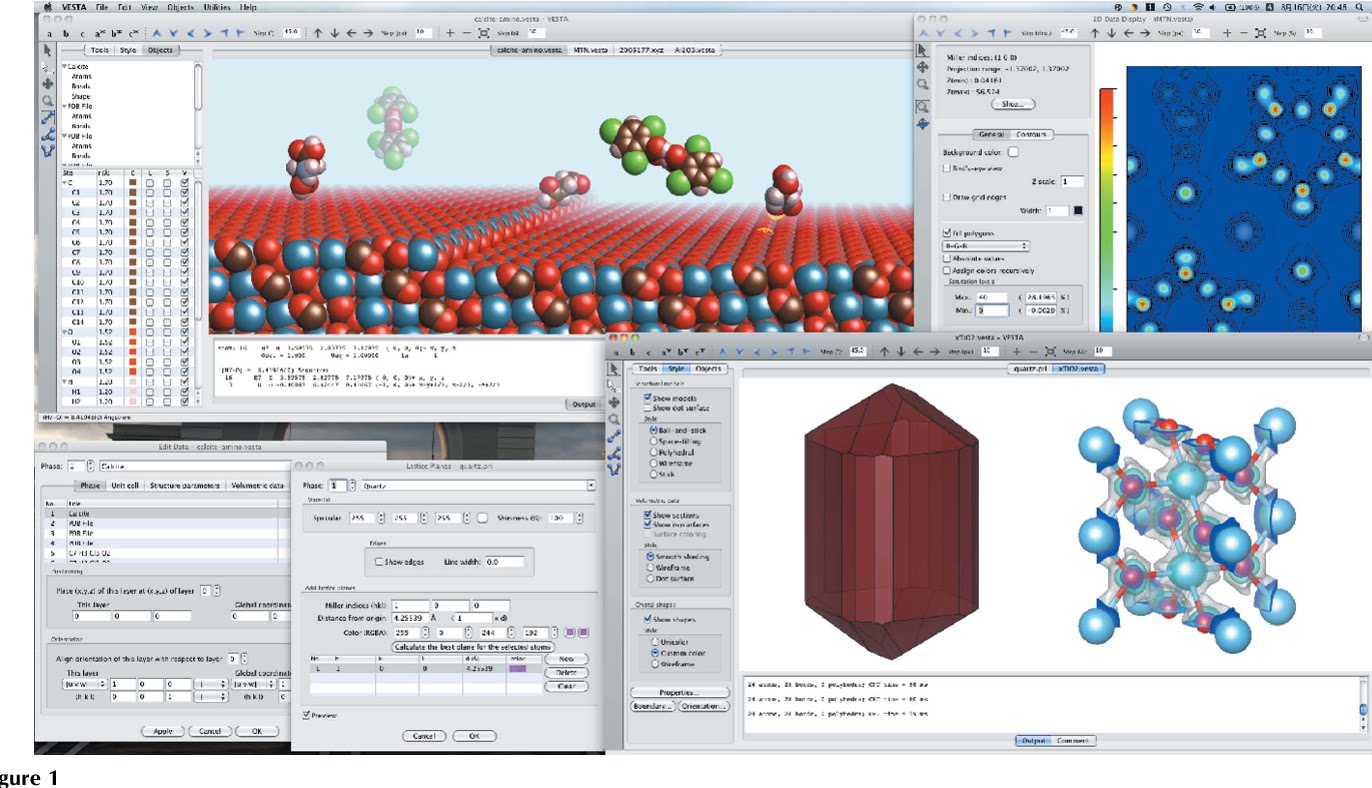Fit to window icon in XTiO2 toolbar

(x=1050, y=352)
